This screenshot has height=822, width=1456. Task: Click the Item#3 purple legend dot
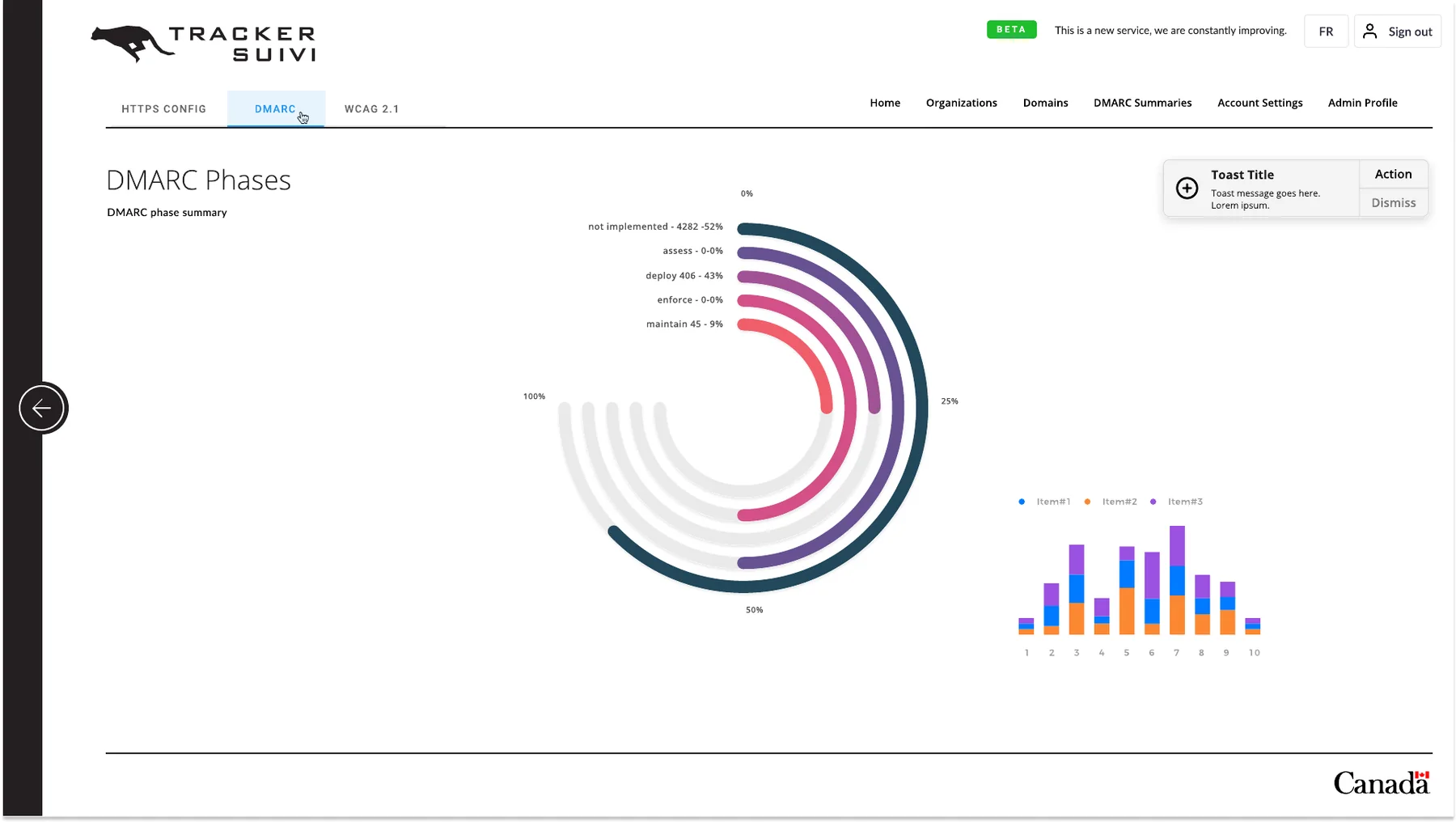[1153, 502]
